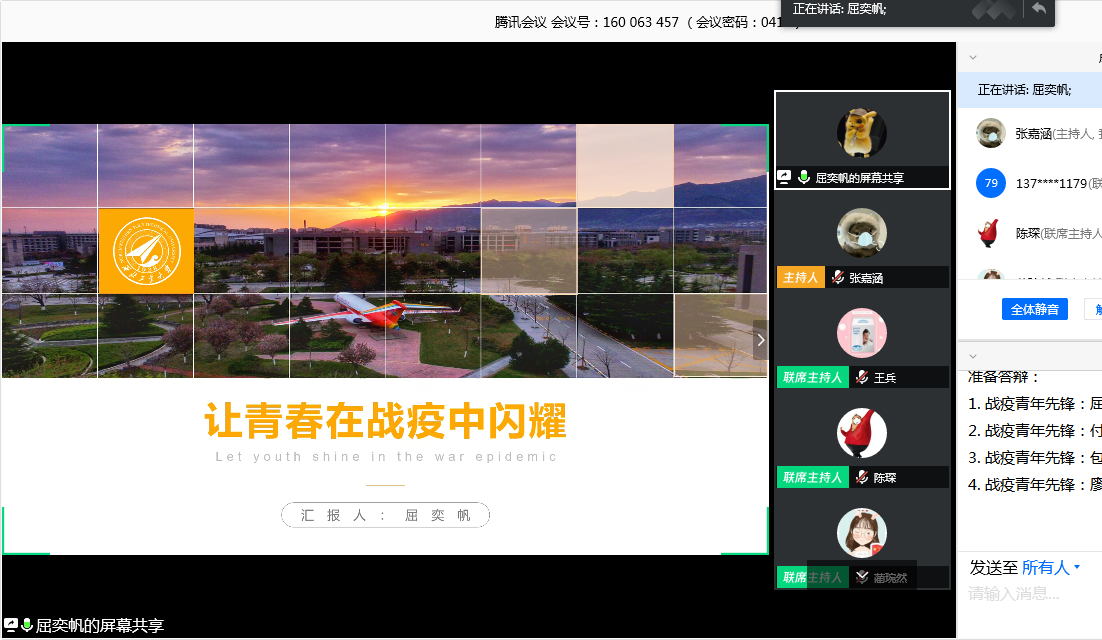The height and width of the screenshot is (640, 1102).
Task: Click the 主持人 badge on 张嘉涵's tile
Action: tap(800, 278)
